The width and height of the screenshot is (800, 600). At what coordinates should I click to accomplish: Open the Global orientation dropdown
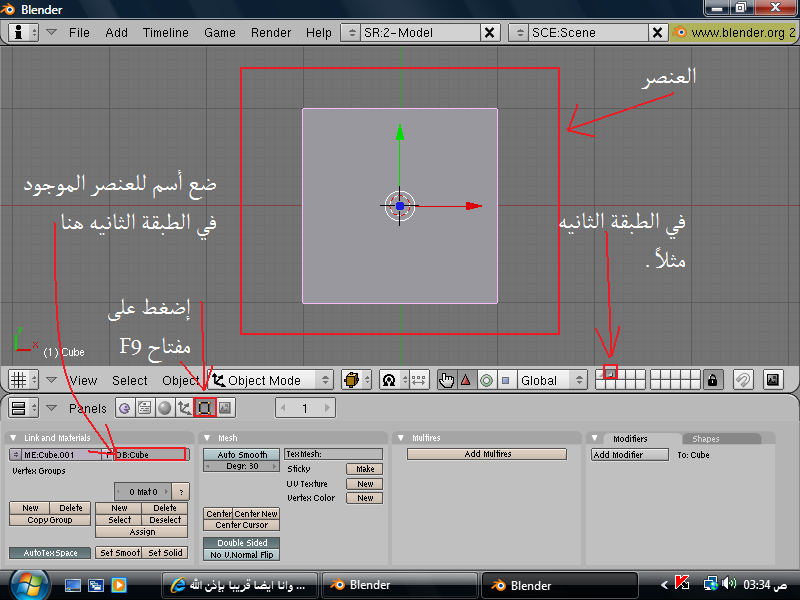[x=551, y=380]
